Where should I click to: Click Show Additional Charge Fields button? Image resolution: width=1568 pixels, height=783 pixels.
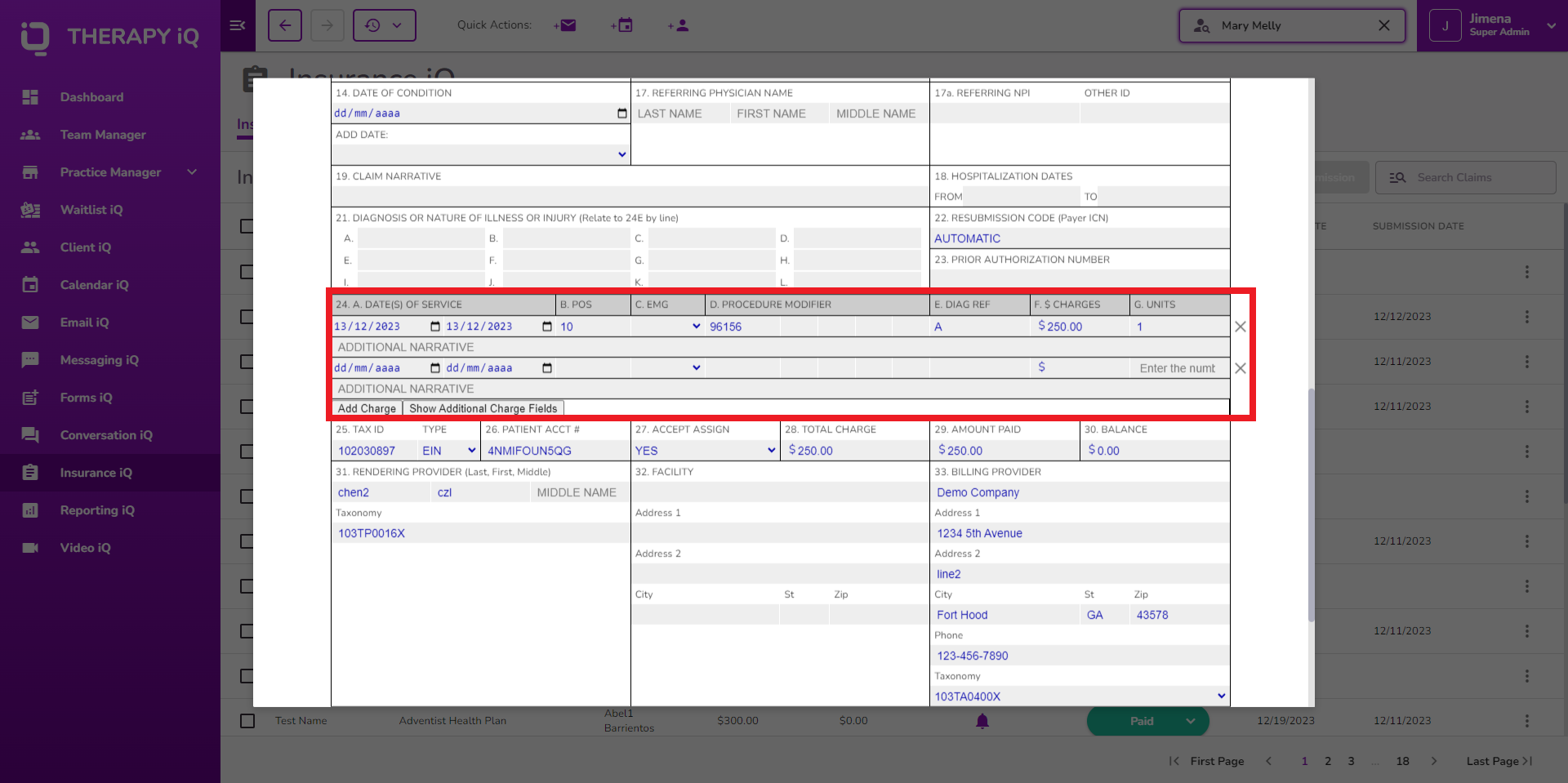(x=483, y=408)
